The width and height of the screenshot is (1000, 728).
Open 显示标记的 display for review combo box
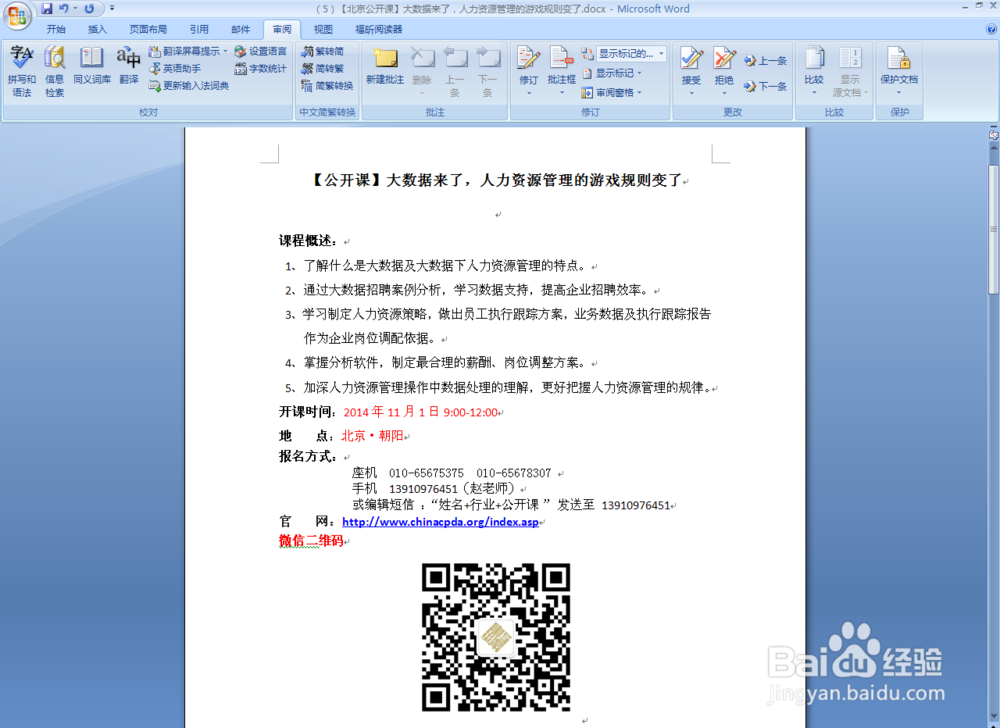pos(631,54)
